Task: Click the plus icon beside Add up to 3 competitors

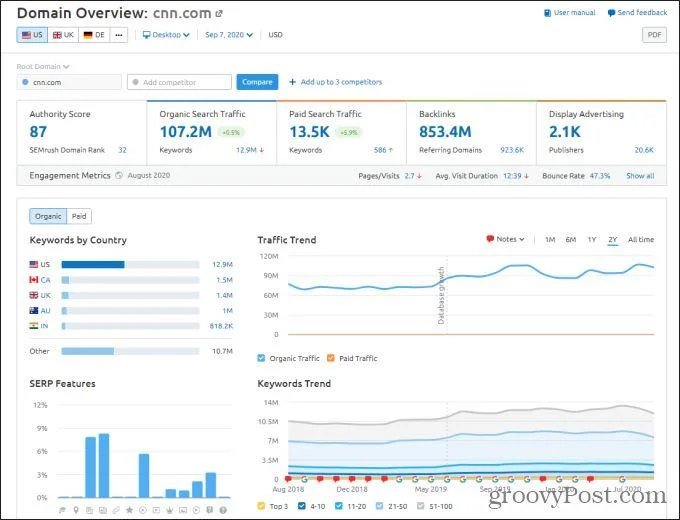Action: 292,82
